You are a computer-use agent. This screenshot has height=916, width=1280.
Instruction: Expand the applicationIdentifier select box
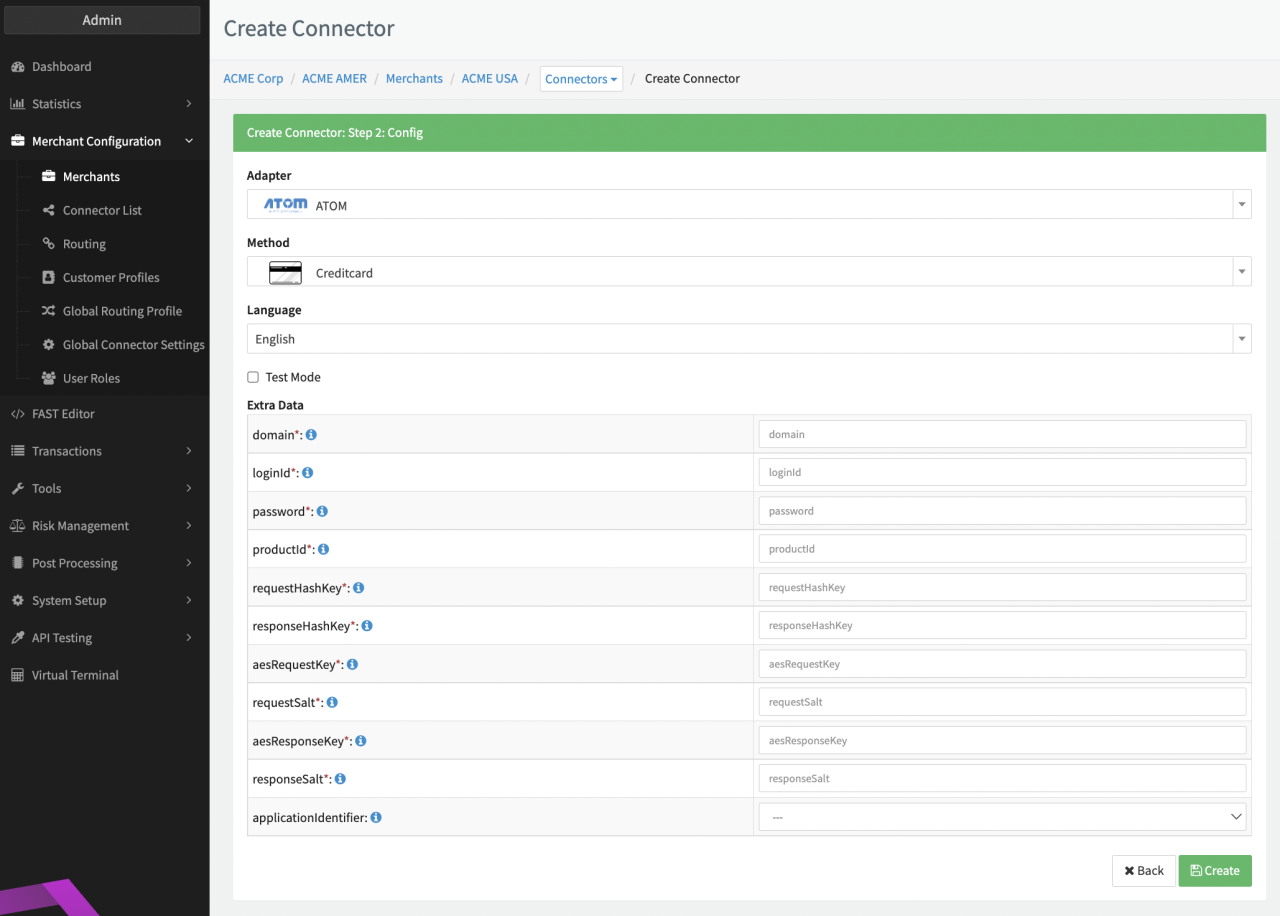click(1002, 817)
